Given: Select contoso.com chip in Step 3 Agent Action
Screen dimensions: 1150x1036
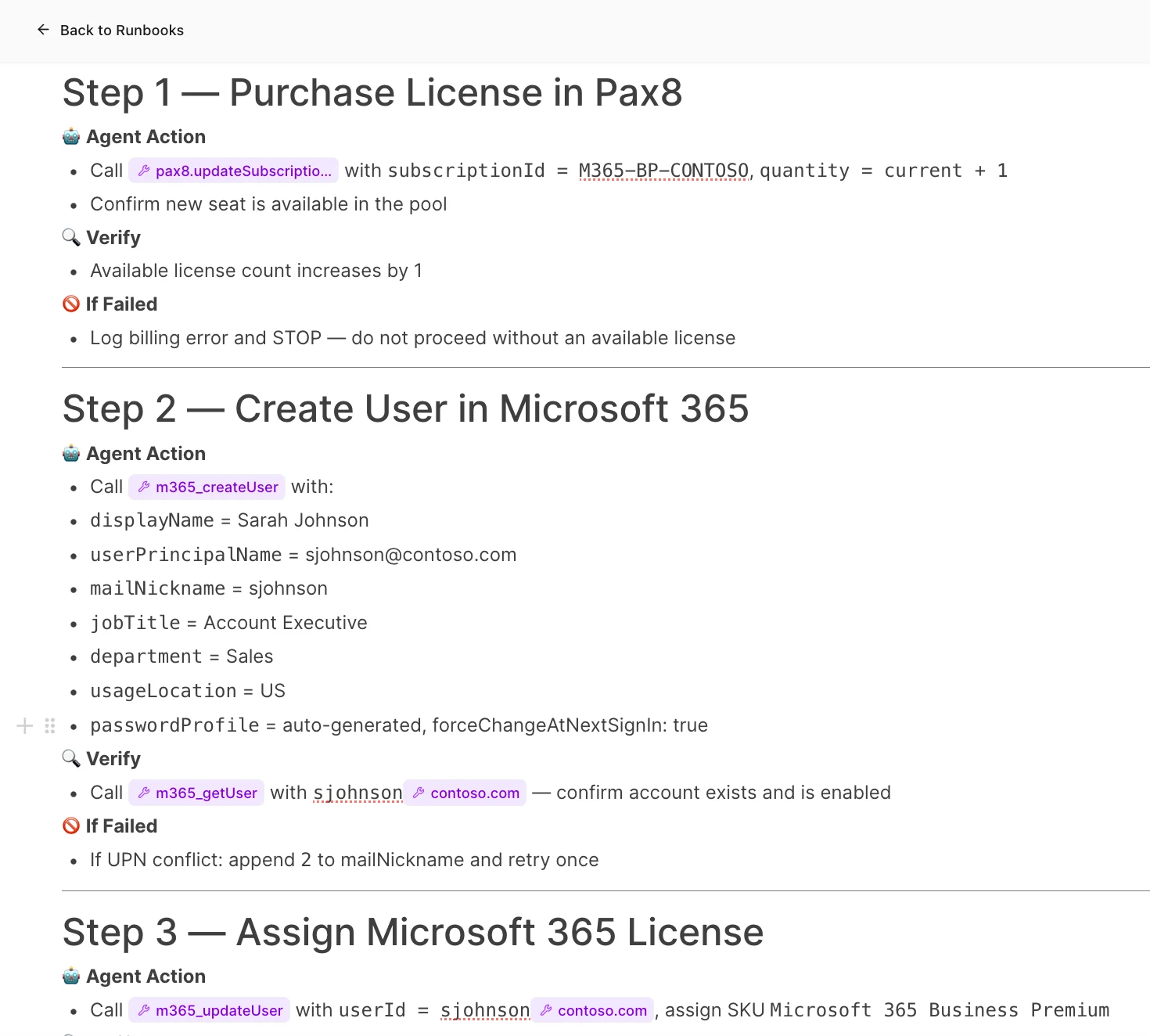Looking at the screenshot, I should click(593, 1010).
